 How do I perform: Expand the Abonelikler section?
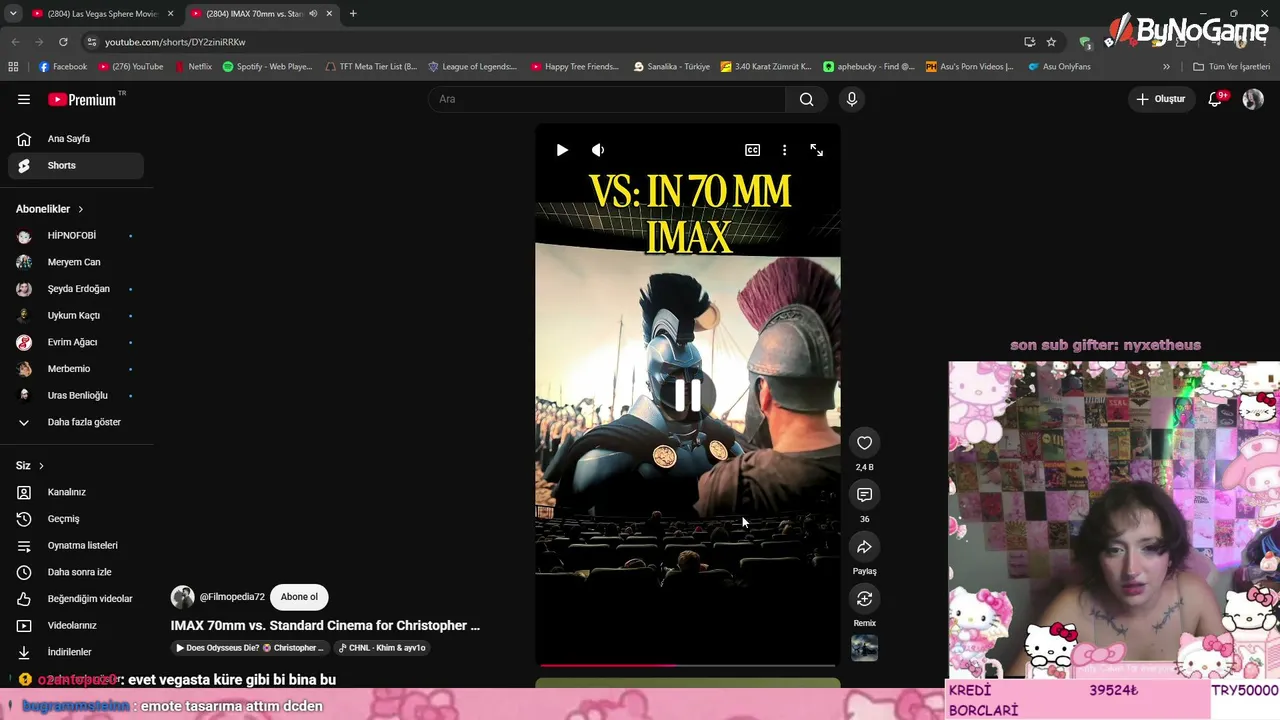pos(50,209)
